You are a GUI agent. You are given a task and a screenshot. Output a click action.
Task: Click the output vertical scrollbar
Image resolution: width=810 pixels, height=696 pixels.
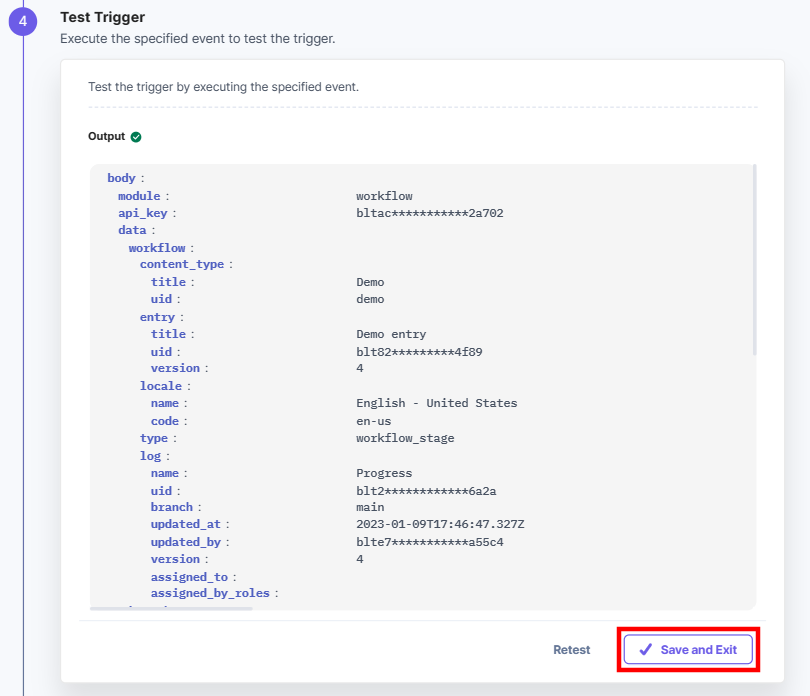(x=754, y=259)
